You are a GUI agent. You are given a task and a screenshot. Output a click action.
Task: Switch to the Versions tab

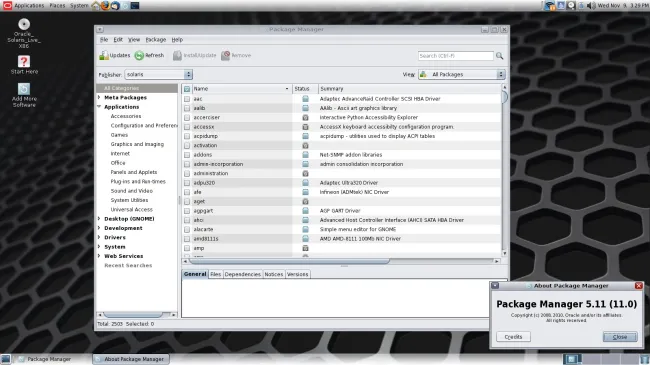coord(297,274)
